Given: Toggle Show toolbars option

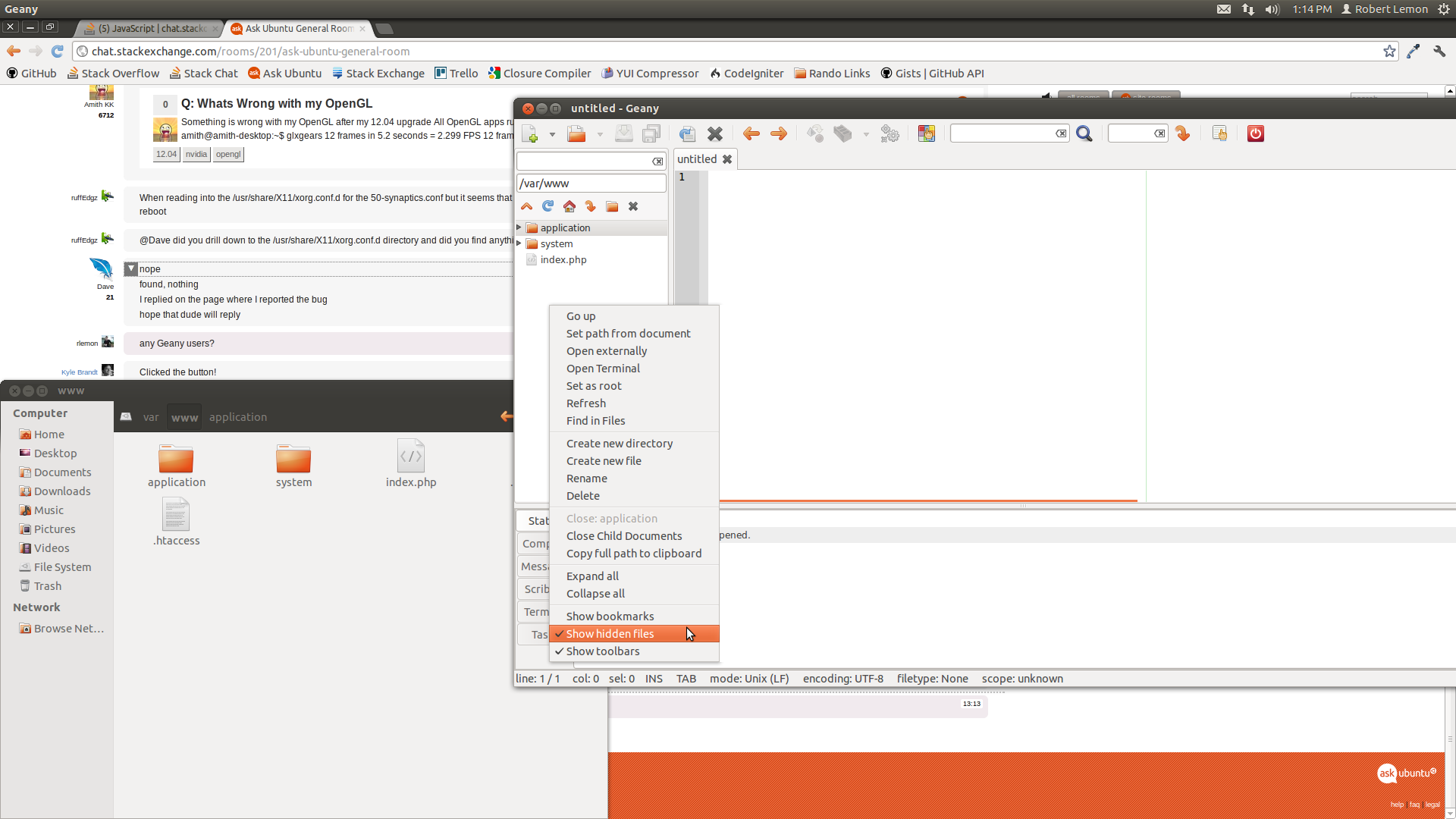Looking at the screenshot, I should (x=602, y=651).
